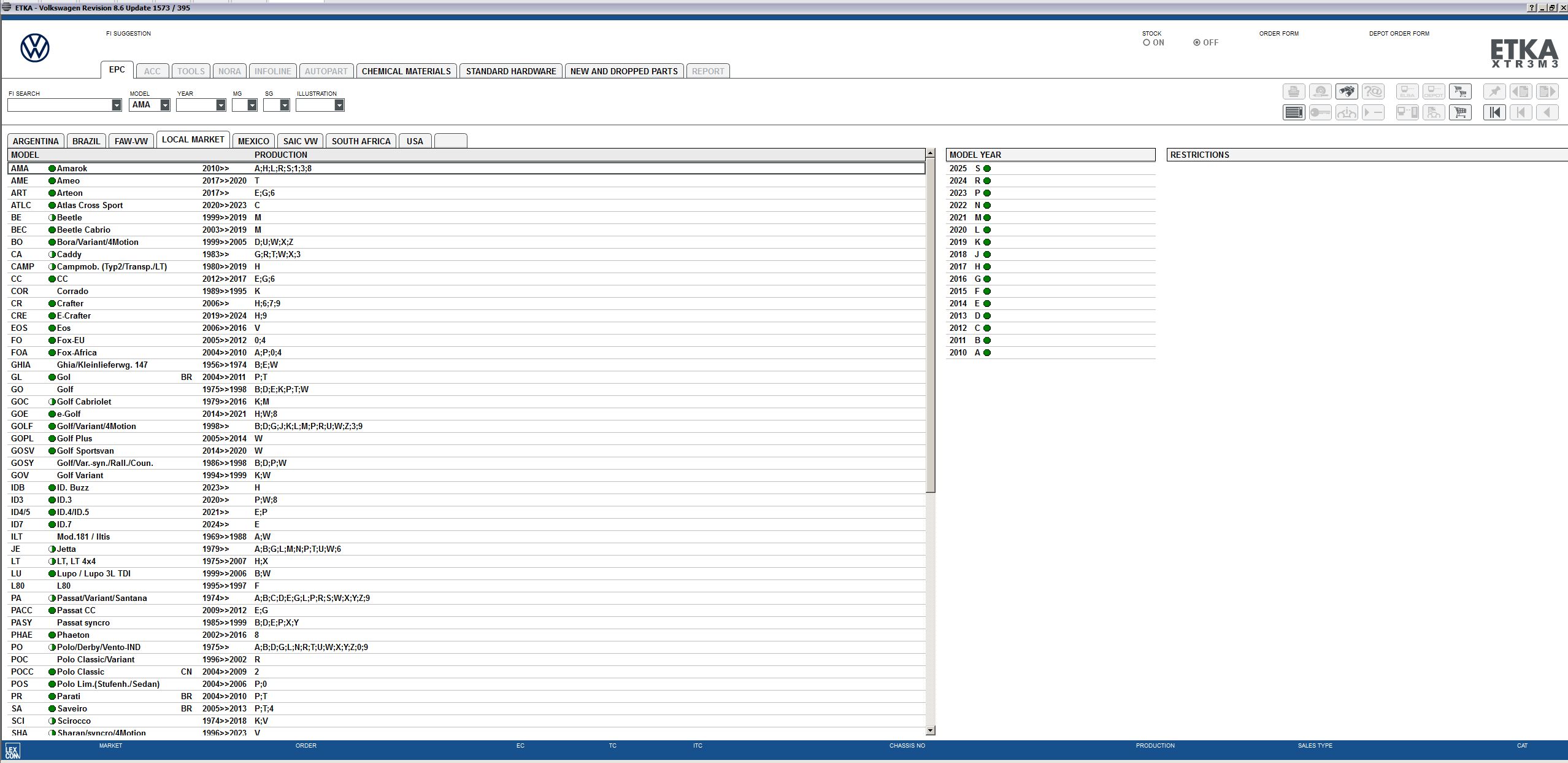
Task: Switch to the BRAZIL market tab
Action: pyautogui.click(x=86, y=141)
